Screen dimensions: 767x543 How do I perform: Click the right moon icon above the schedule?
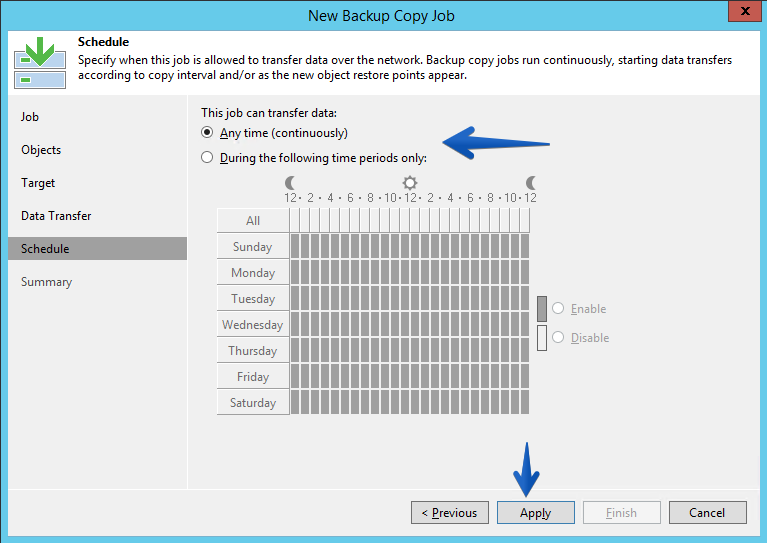point(531,183)
